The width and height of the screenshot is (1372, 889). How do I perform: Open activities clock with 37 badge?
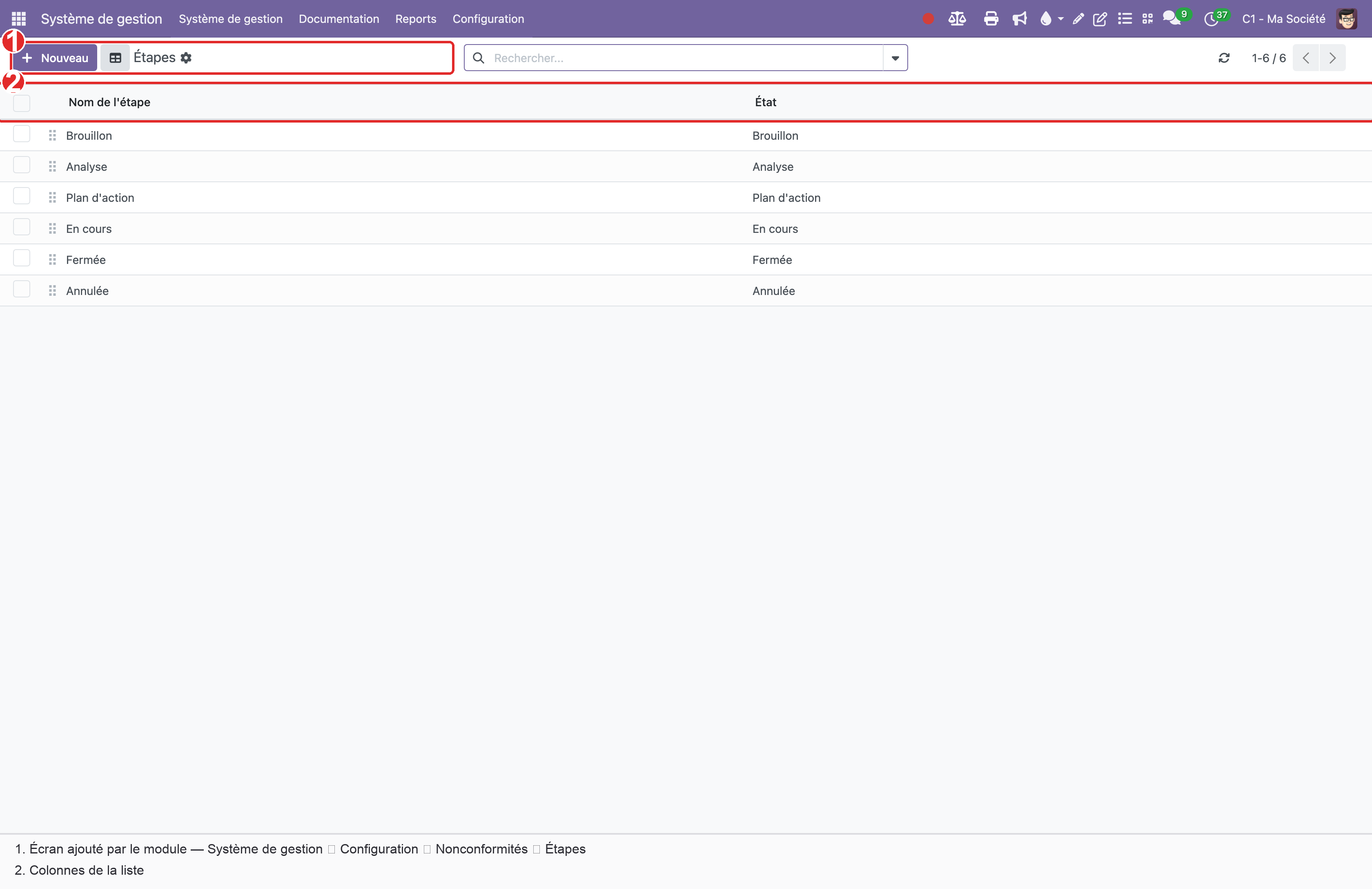(x=1216, y=18)
